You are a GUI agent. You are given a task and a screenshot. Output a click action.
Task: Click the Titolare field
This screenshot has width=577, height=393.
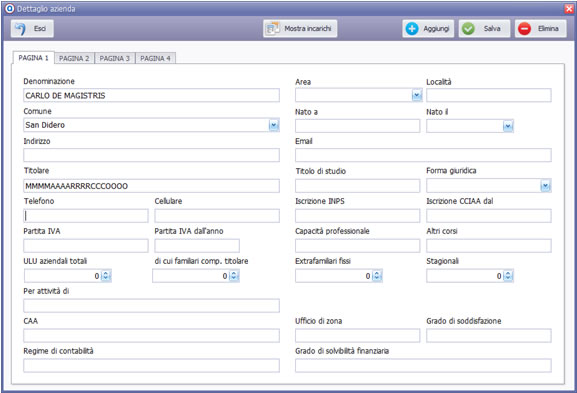(x=151, y=186)
